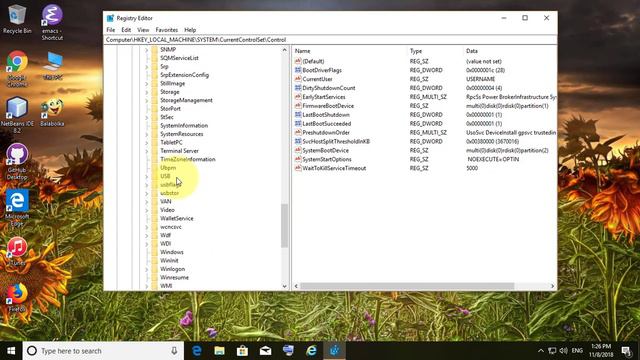The width and height of the screenshot is (640, 360).
Task: Expand the Terminal Server key
Action: [147, 151]
